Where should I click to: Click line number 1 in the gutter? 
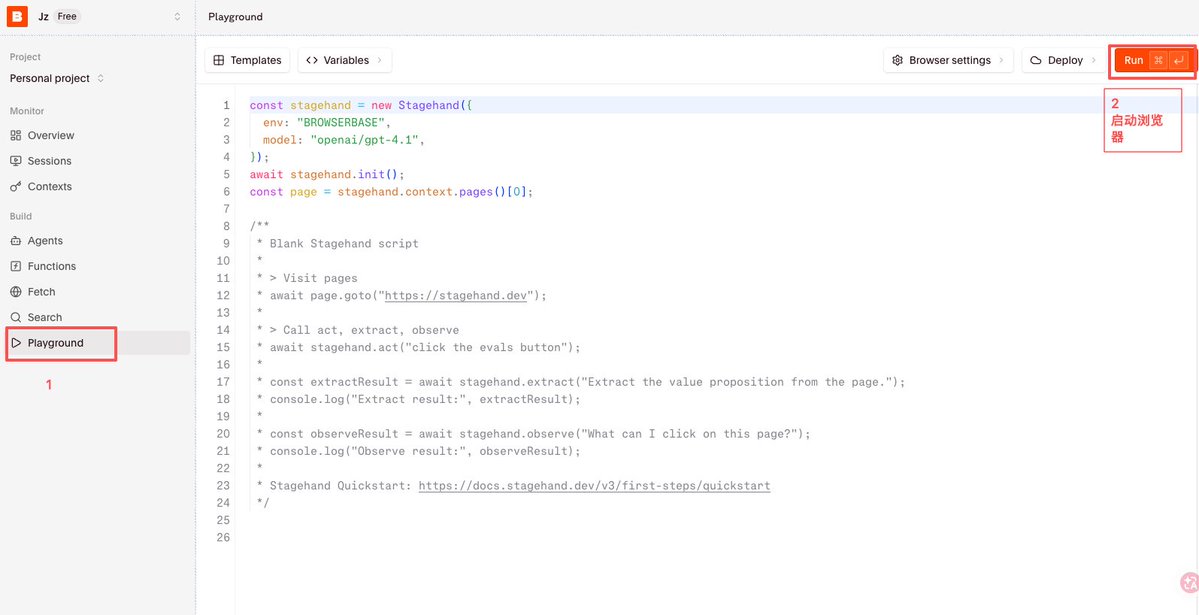[226, 106]
